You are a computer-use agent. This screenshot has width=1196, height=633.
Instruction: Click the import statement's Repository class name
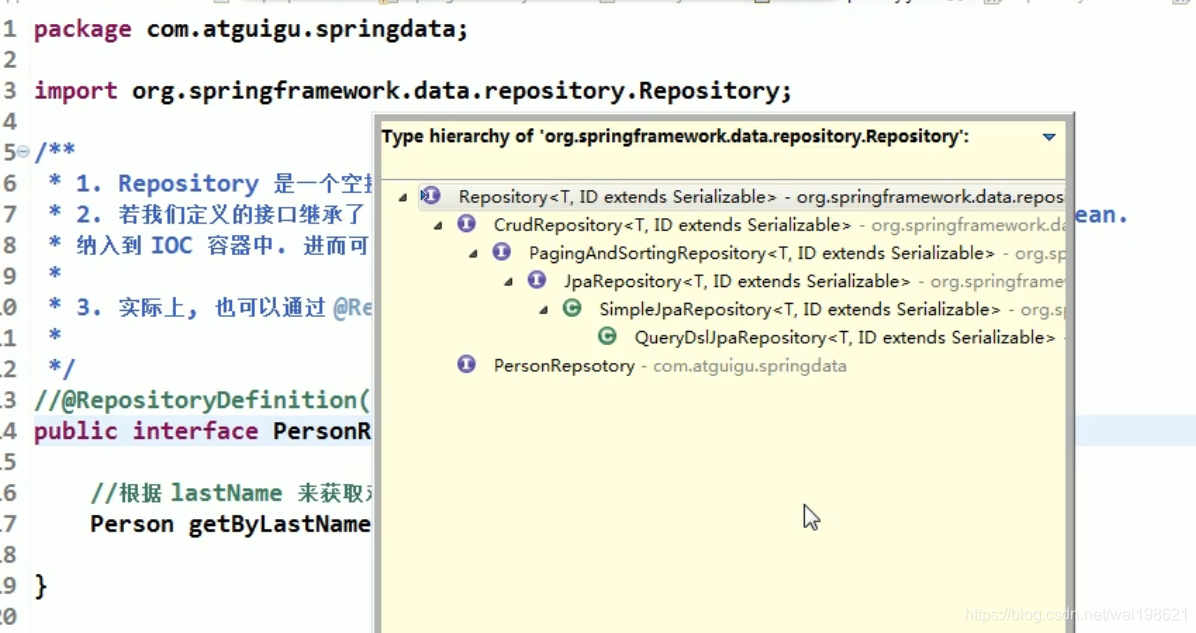pyautogui.click(x=709, y=92)
